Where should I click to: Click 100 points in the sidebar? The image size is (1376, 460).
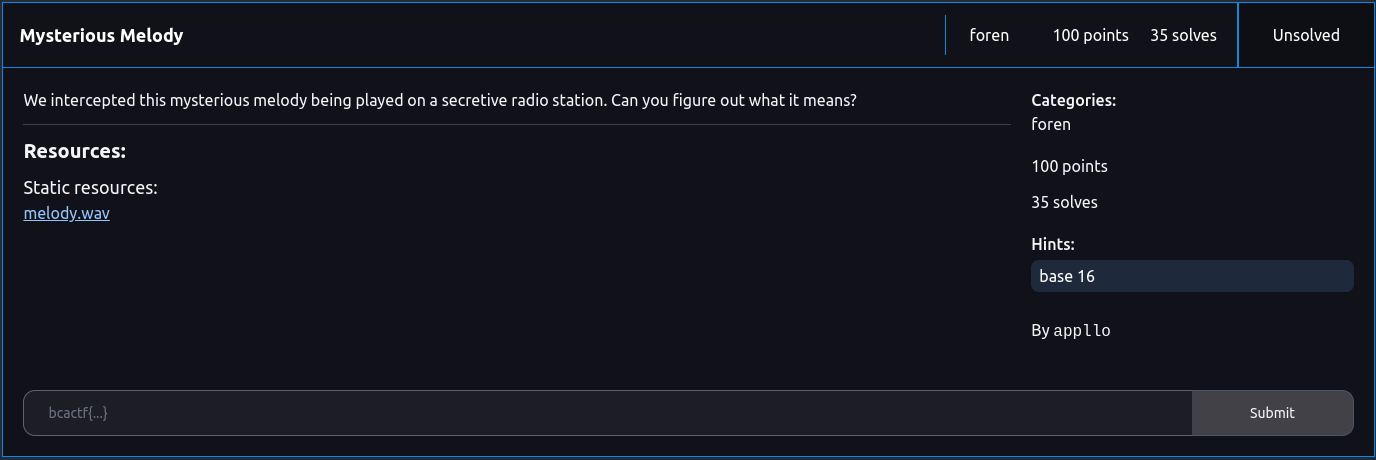1069,166
